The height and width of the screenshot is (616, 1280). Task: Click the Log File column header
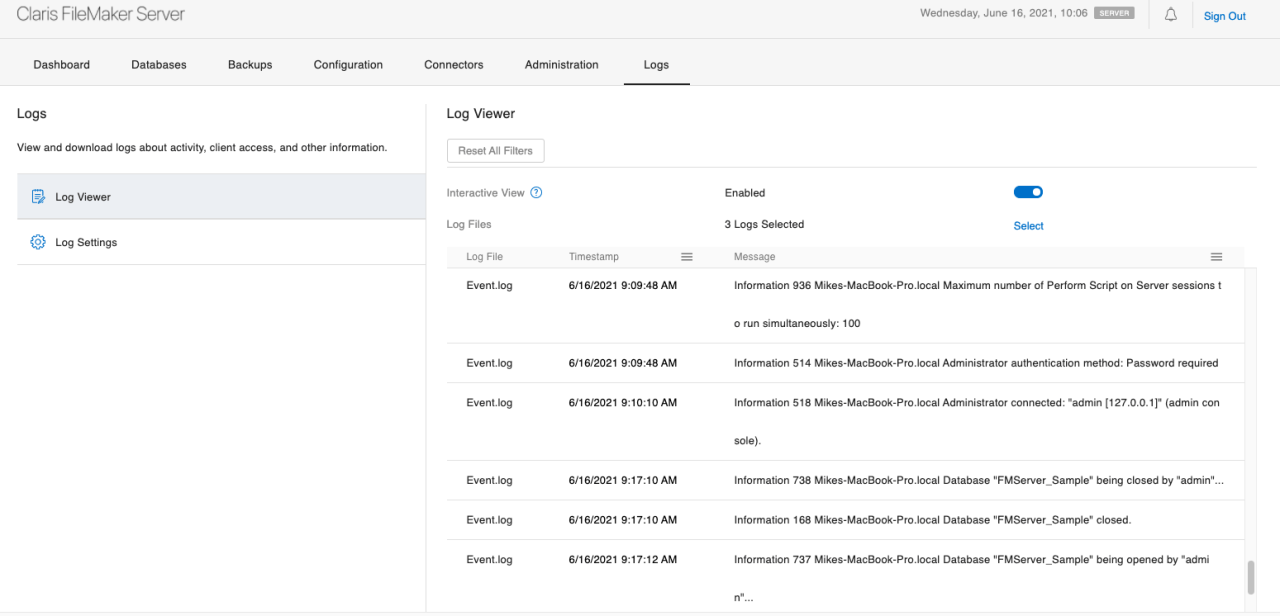click(485, 257)
